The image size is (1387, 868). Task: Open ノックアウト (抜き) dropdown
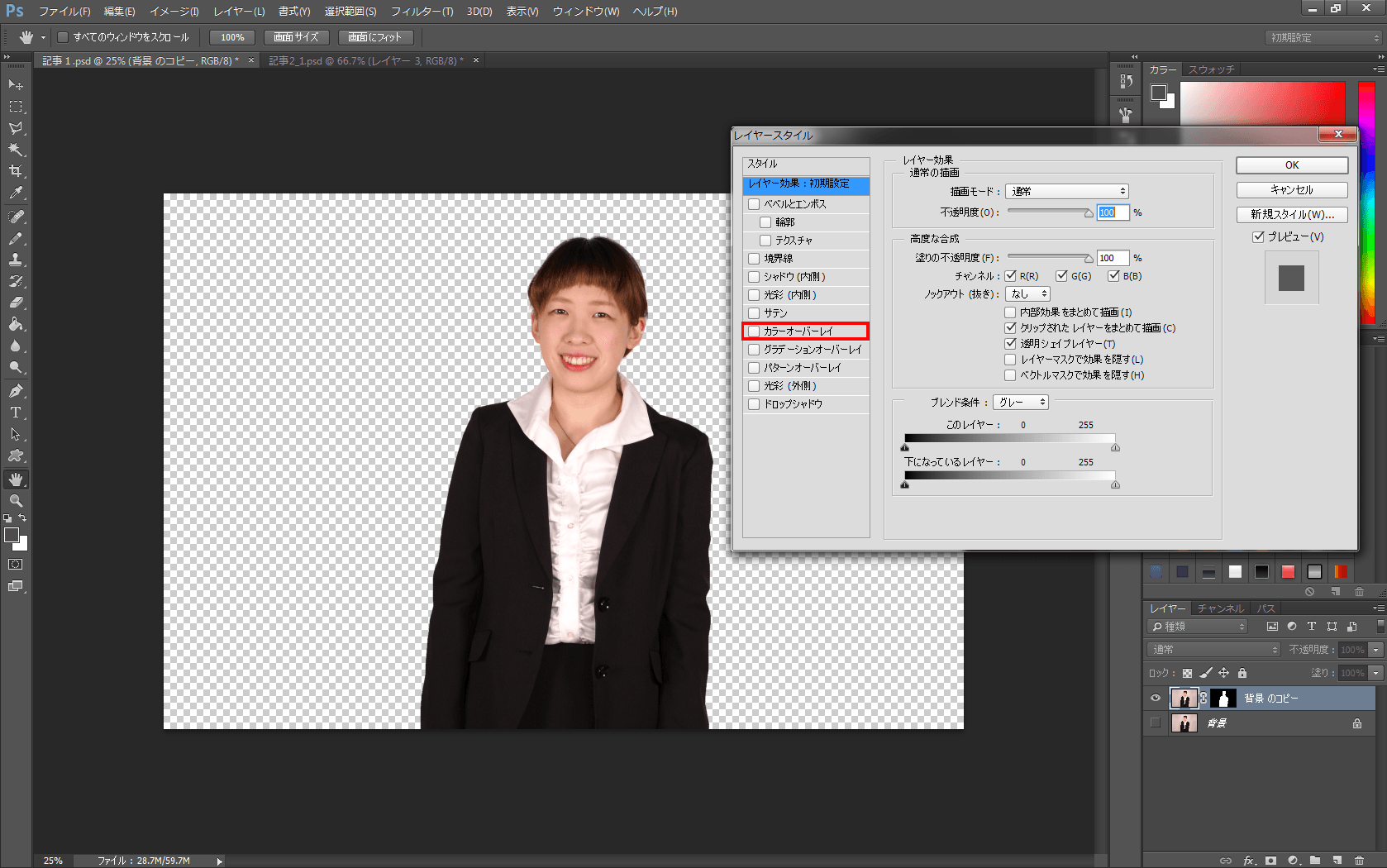[x=1028, y=294]
